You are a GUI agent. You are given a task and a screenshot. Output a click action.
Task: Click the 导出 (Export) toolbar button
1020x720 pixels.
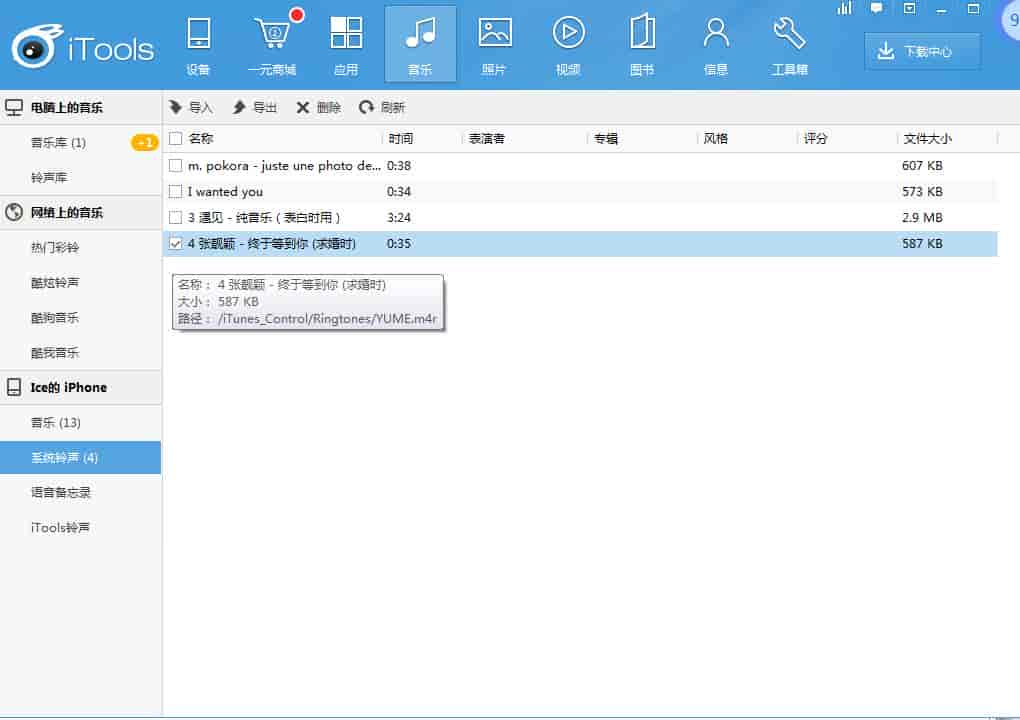(x=254, y=107)
